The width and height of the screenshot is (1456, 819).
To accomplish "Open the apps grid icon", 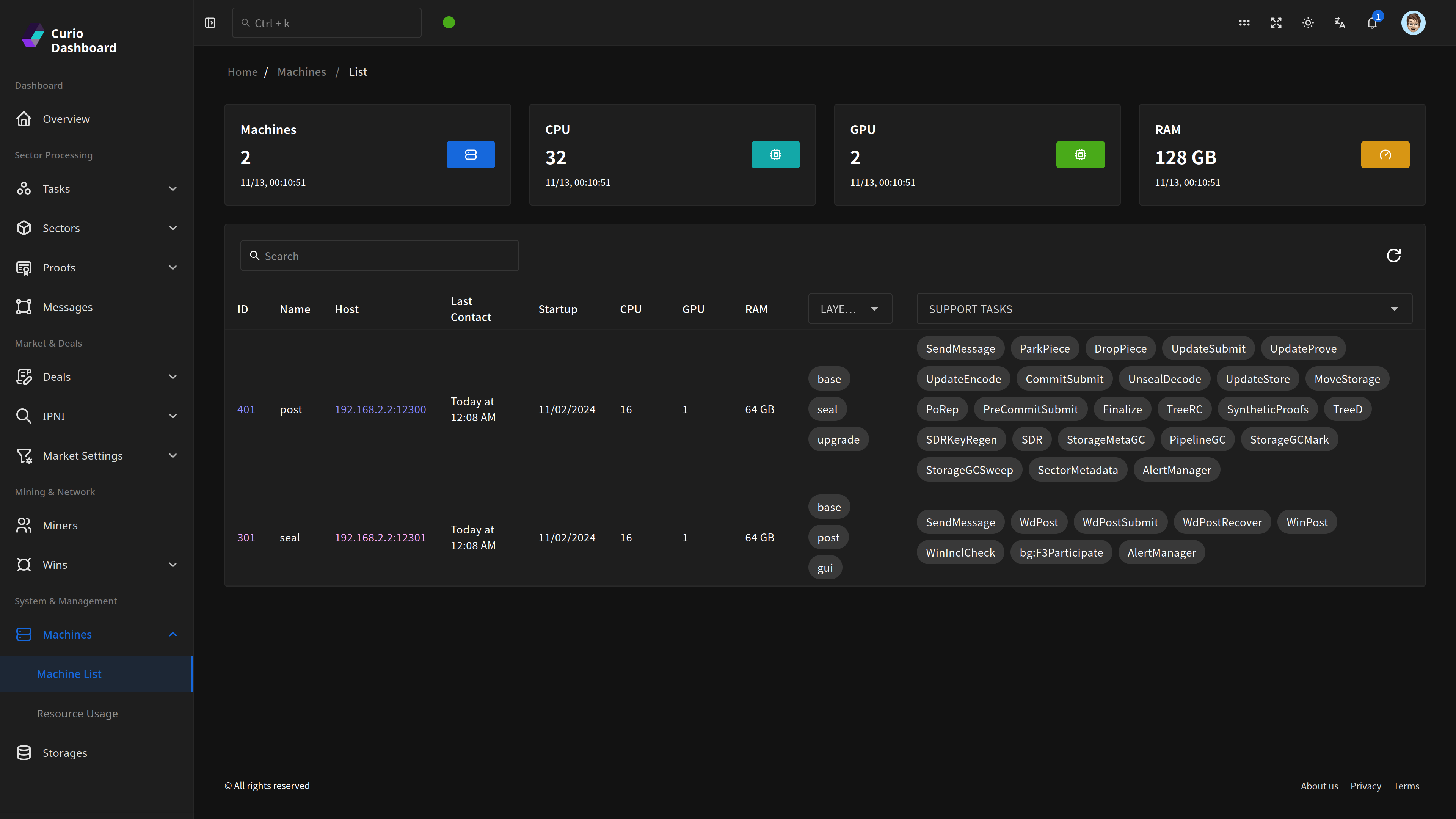I will pos(1244,23).
